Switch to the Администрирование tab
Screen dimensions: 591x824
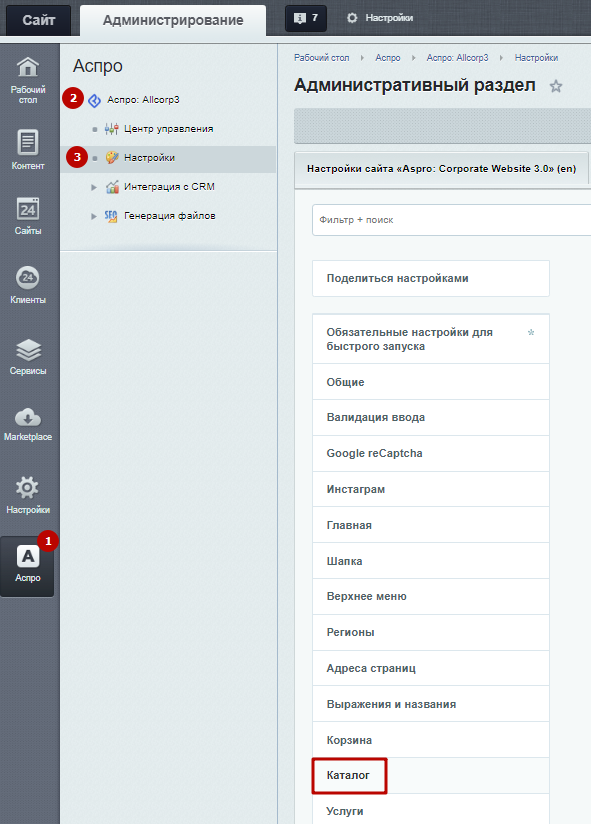(173, 20)
